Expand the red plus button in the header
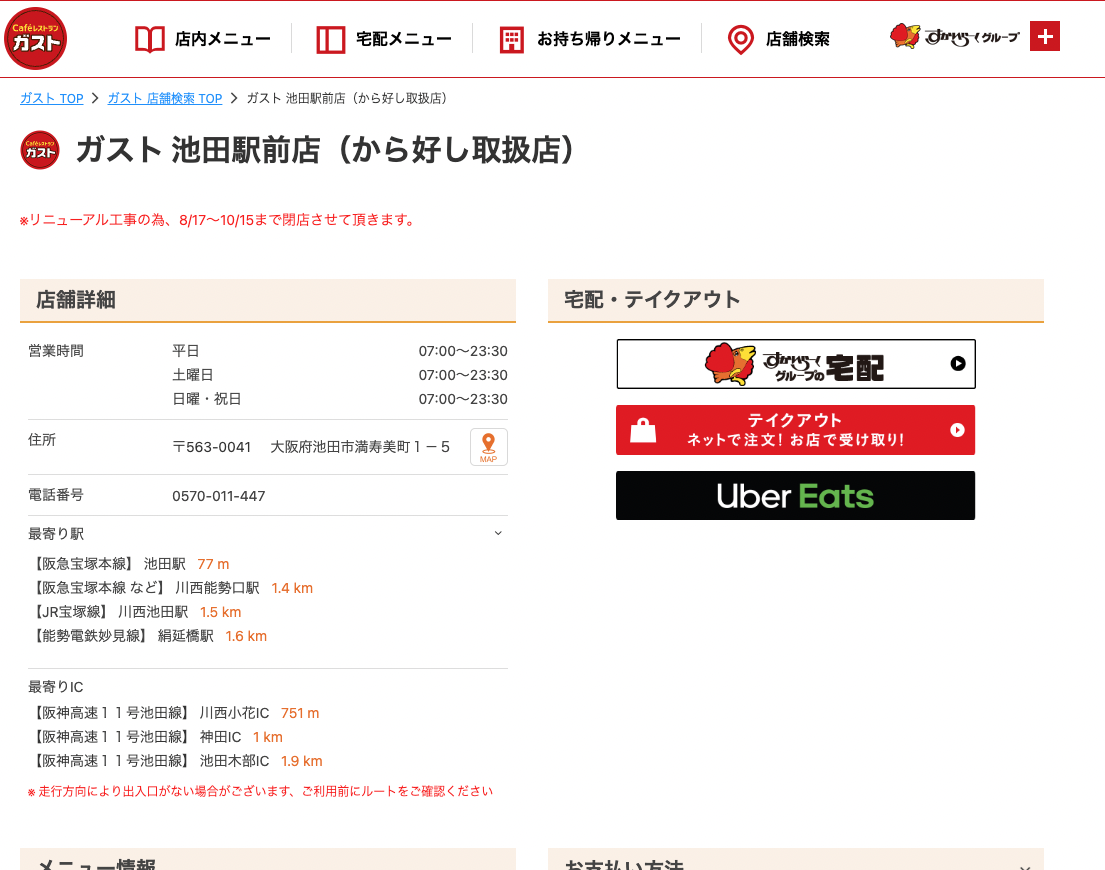1105x870 pixels. pyautogui.click(x=1045, y=36)
